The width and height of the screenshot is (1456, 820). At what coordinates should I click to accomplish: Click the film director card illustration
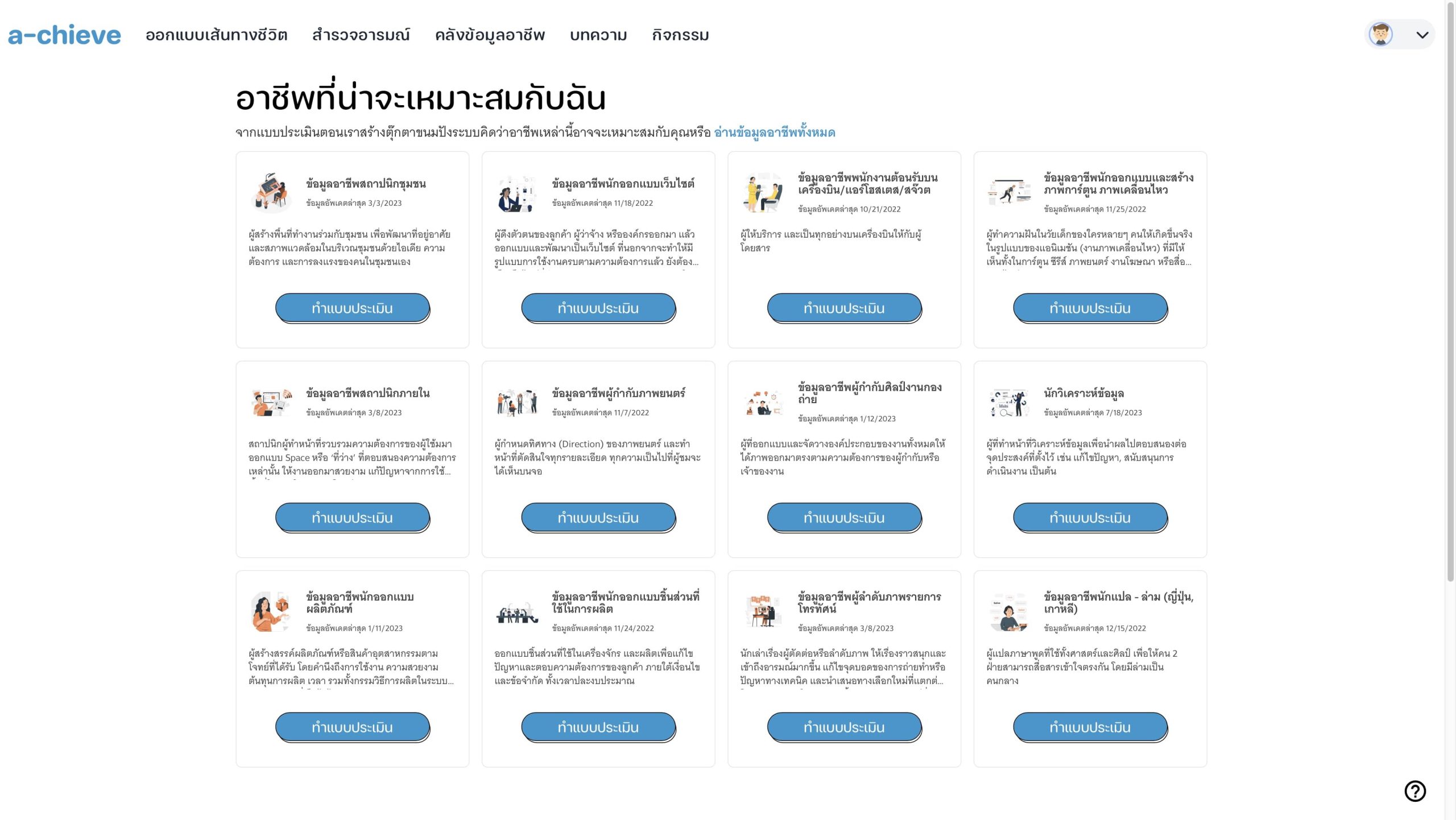516,403
